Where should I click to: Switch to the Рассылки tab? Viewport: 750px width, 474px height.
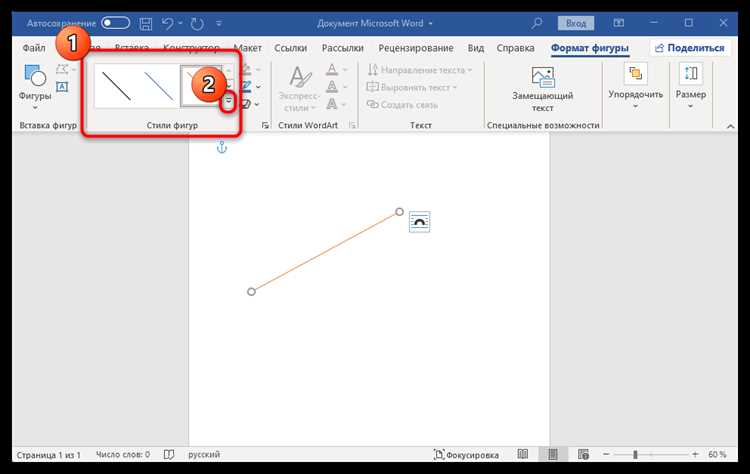[x=342, y=48]
